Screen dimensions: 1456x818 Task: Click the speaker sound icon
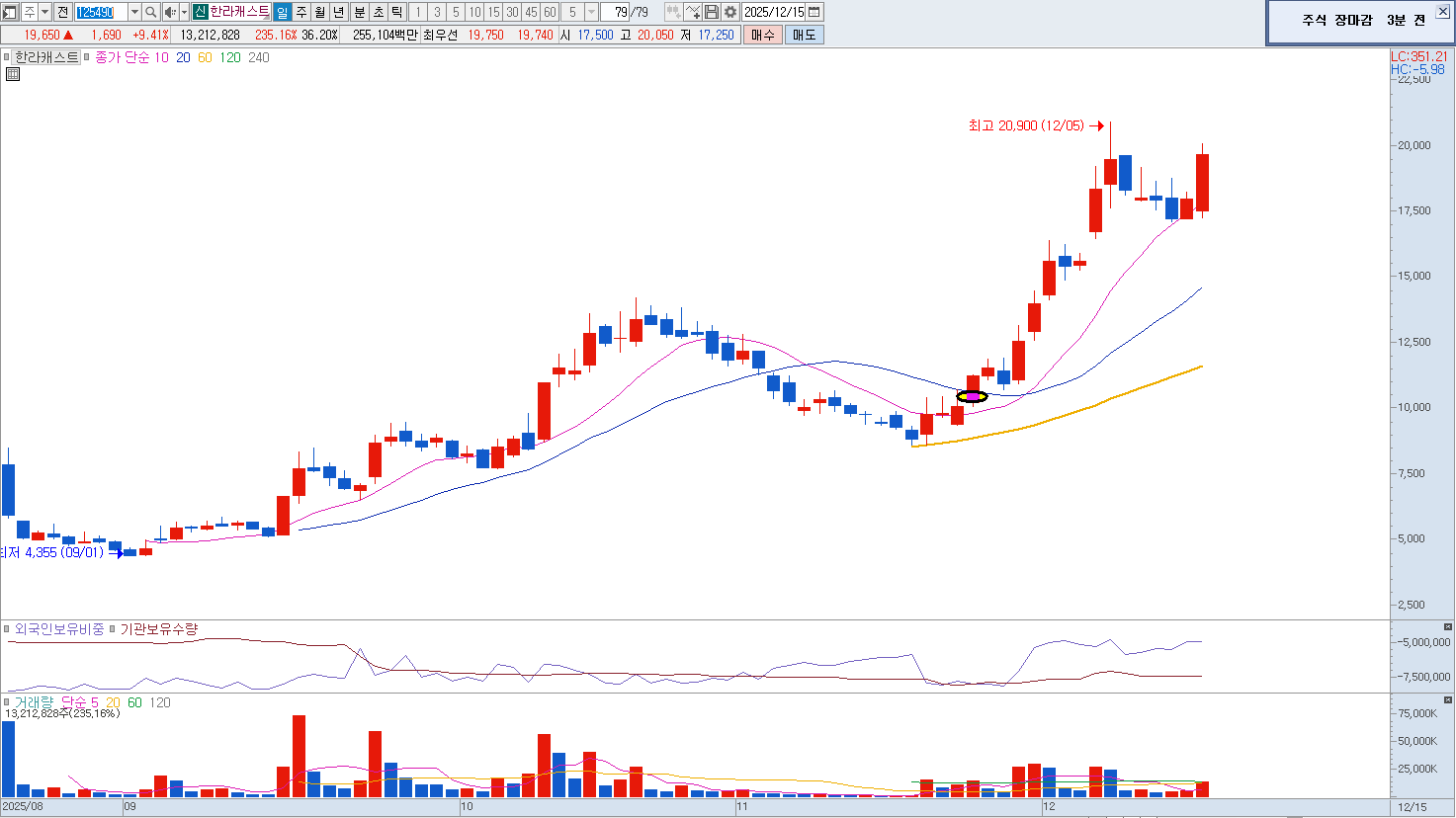tap(169, 12)
